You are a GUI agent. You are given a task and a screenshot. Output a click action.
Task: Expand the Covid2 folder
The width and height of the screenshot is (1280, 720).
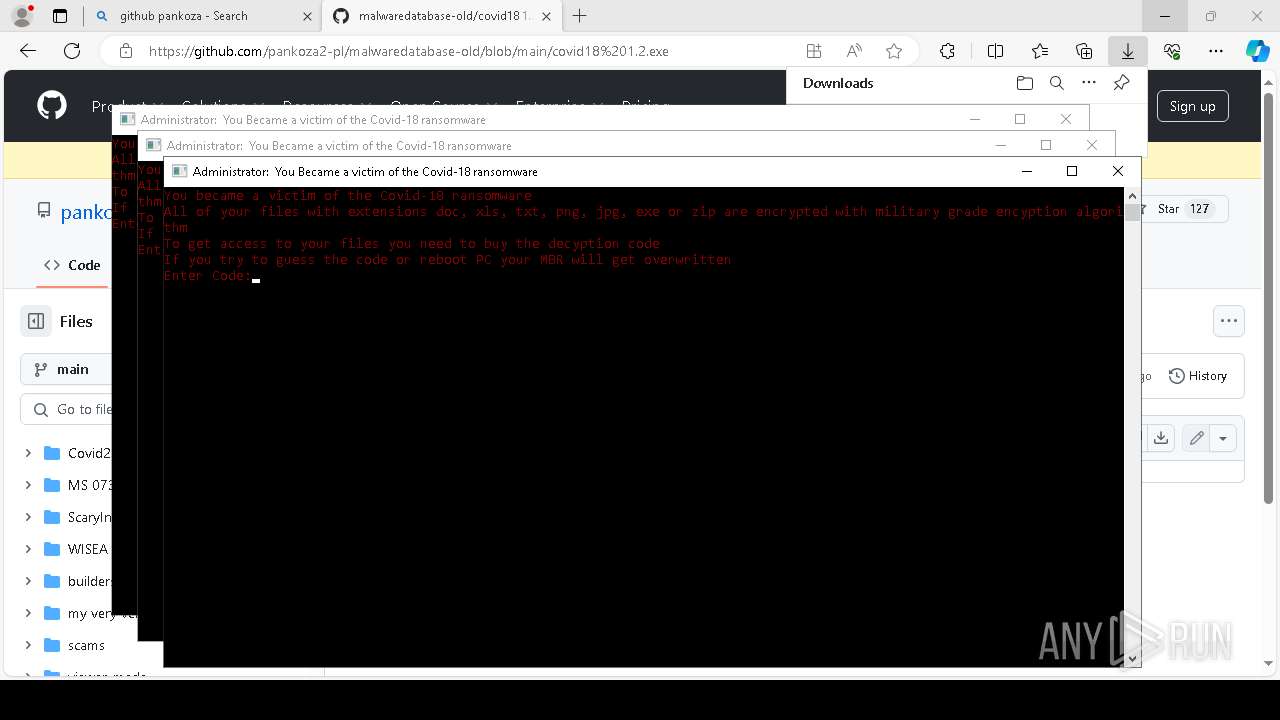click(x=28, y=453)
